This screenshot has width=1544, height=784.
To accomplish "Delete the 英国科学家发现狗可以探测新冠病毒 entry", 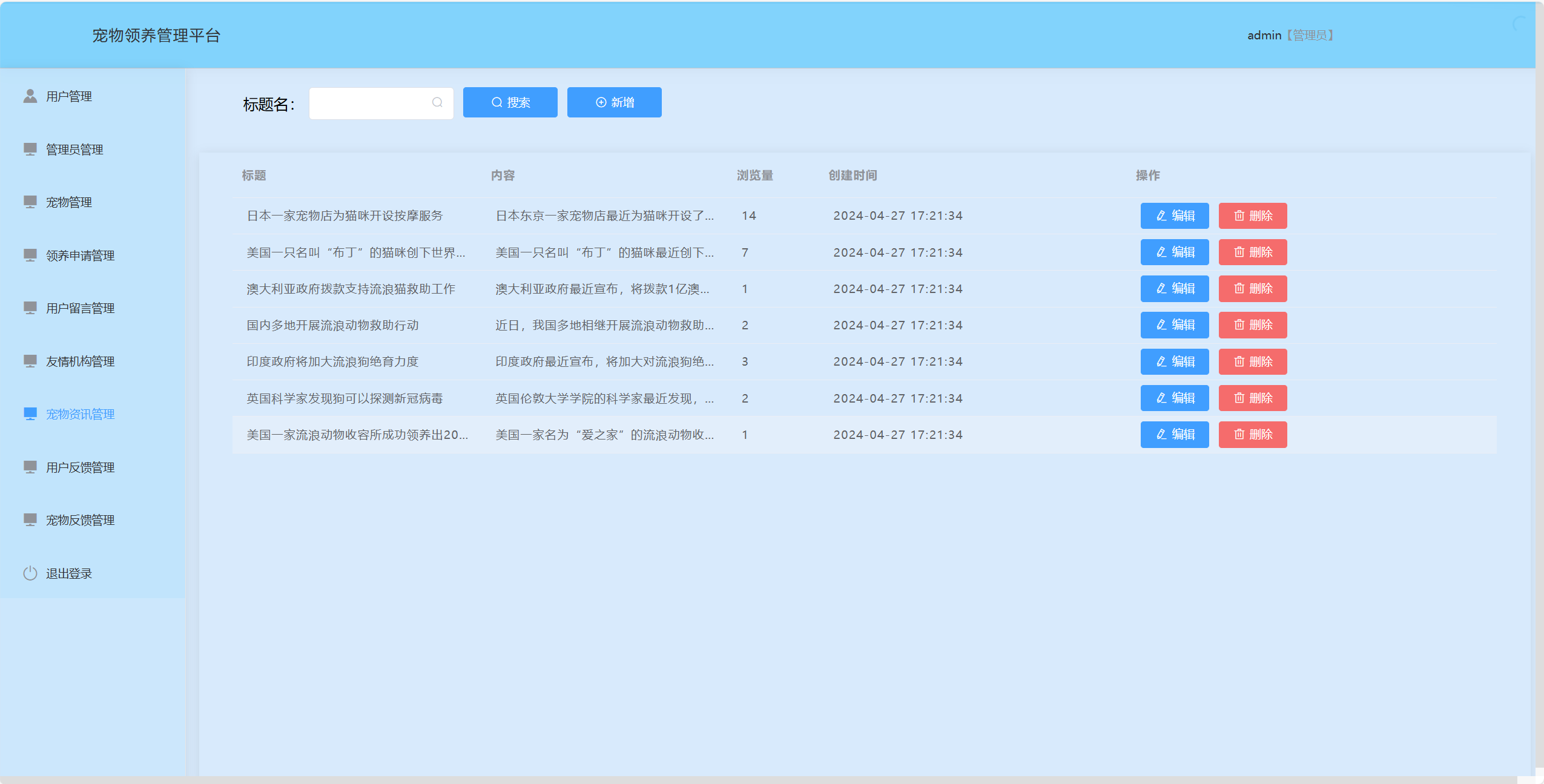I will click(1252, 398).
